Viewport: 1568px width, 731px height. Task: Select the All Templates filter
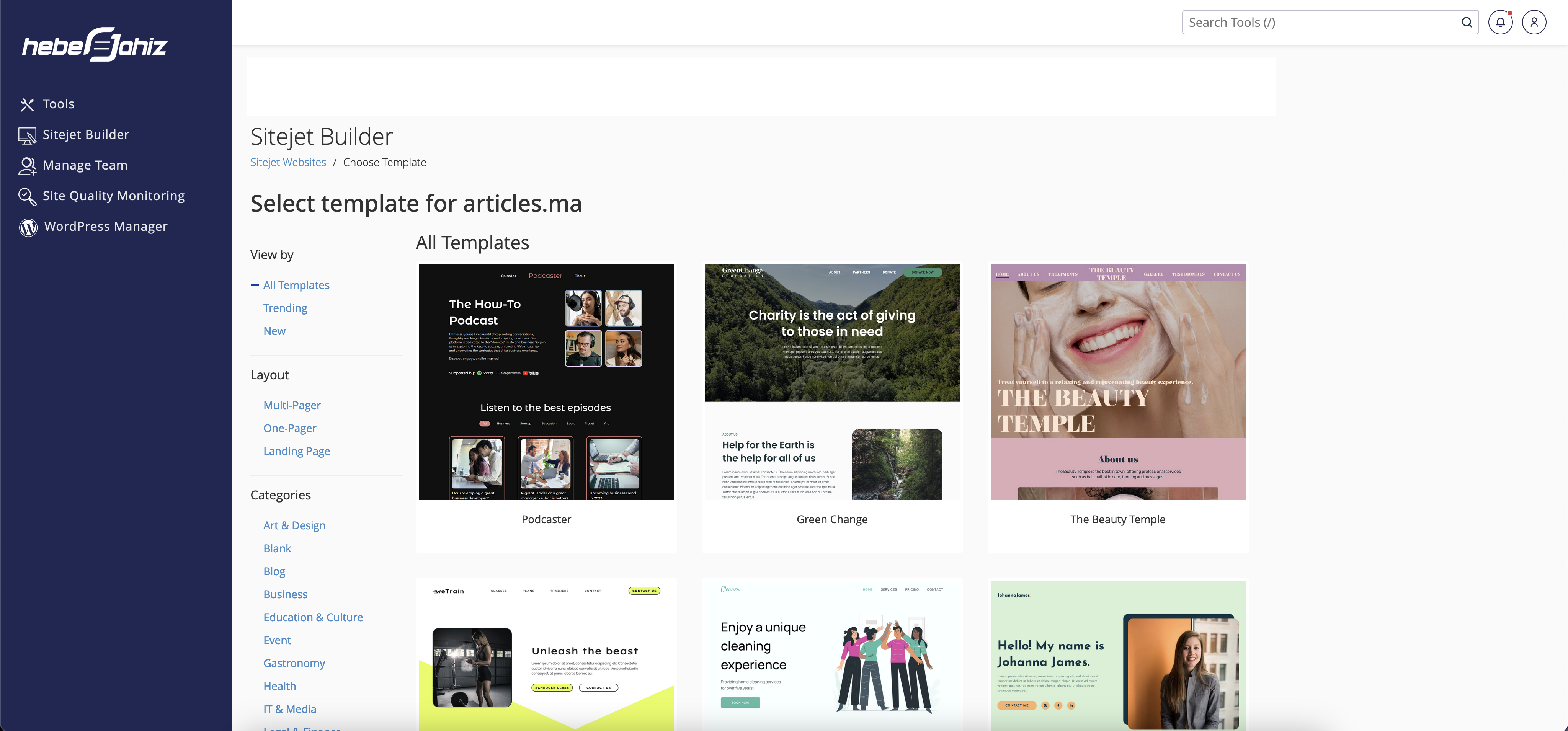click(x=296, y=285)
